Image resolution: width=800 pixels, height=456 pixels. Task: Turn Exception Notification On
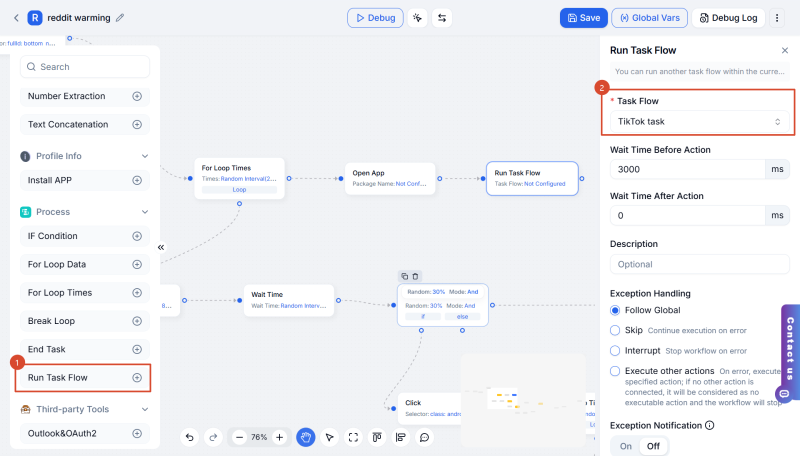pyautogui.click(x=626, y=446)
